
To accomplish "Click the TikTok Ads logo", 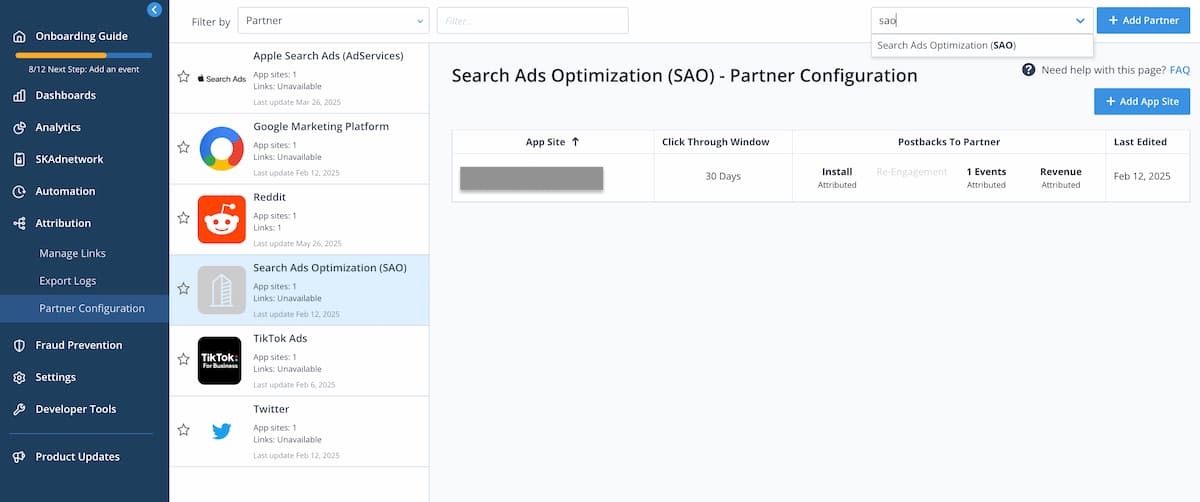I will point(220,360).
